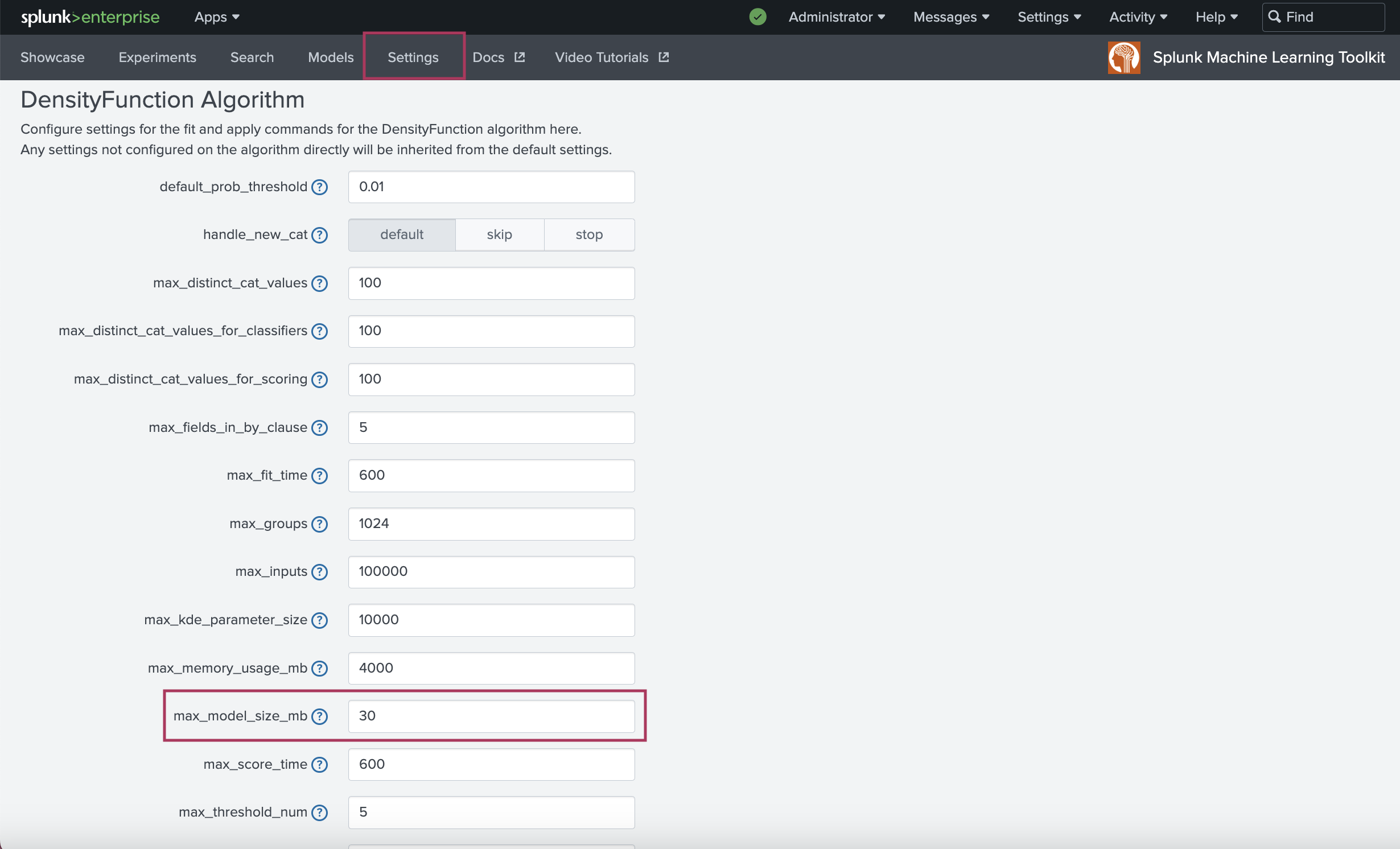Switch to the Experiments tab
The width and height of the screenshot is (1400, 849).
[x=157, y=57]
